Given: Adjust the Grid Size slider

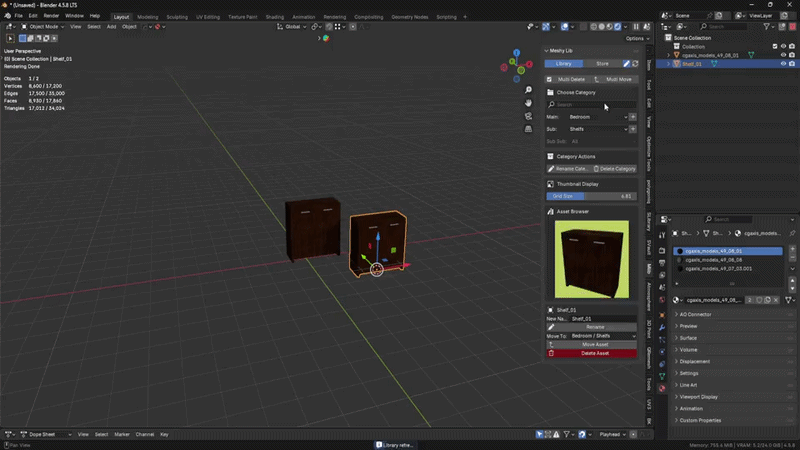Looking at the screenshot, I should [x=591, y=196].
